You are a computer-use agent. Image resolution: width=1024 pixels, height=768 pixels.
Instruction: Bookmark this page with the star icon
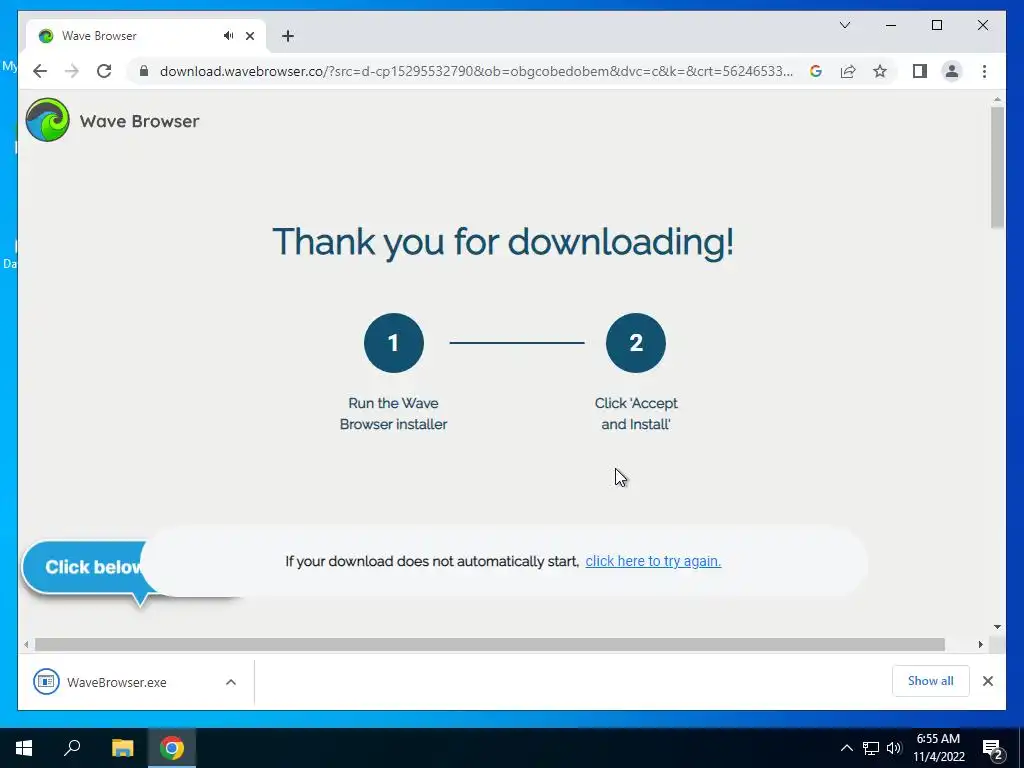coord(880,71)
